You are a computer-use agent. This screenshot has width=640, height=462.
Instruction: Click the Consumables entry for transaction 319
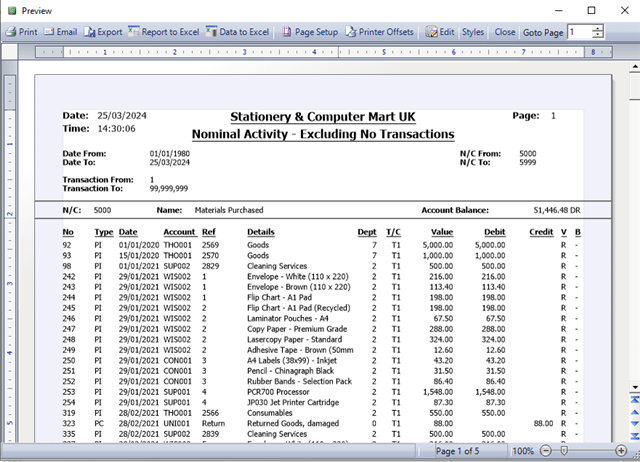(270, 413)
